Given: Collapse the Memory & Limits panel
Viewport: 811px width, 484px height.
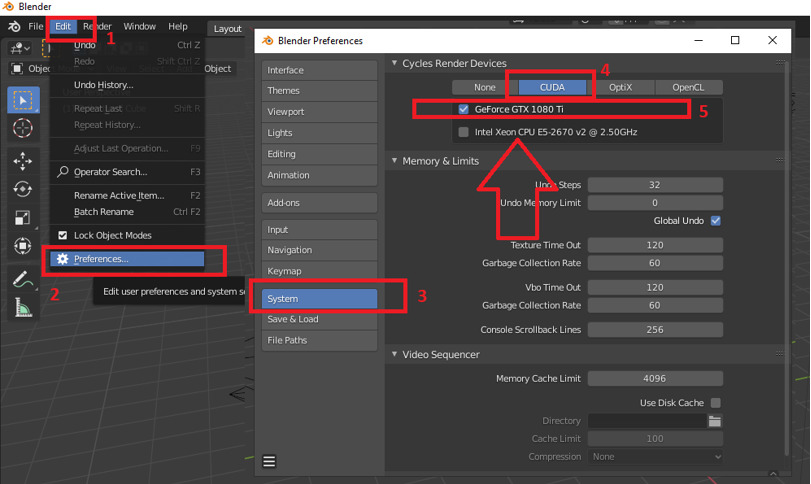Looking at the screenshot, I should pos(395,161).
